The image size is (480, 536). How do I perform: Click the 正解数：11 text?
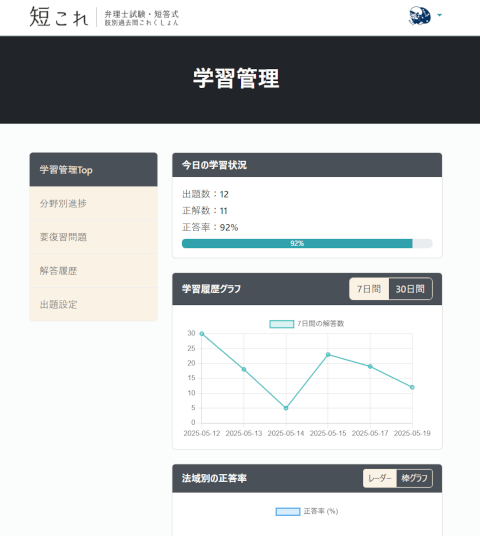click(204, 211)
